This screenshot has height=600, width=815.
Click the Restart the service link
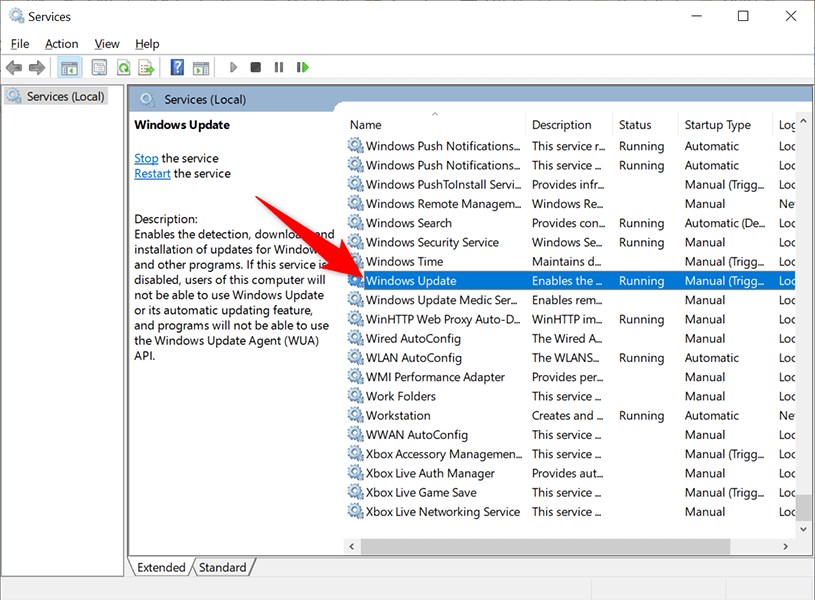(x=152, y=173)
